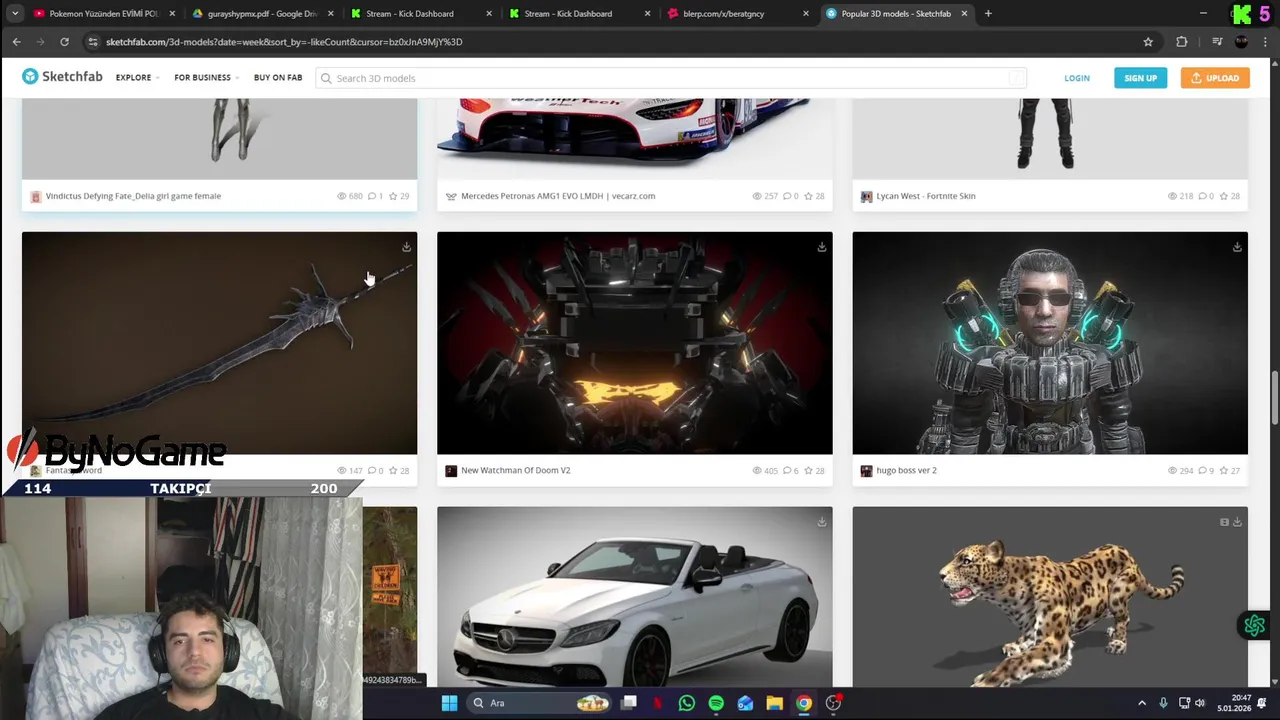Open the Chrome three-dot menu
Viewport: 1280px width, 720px height.
click(x=1264, y=42)
